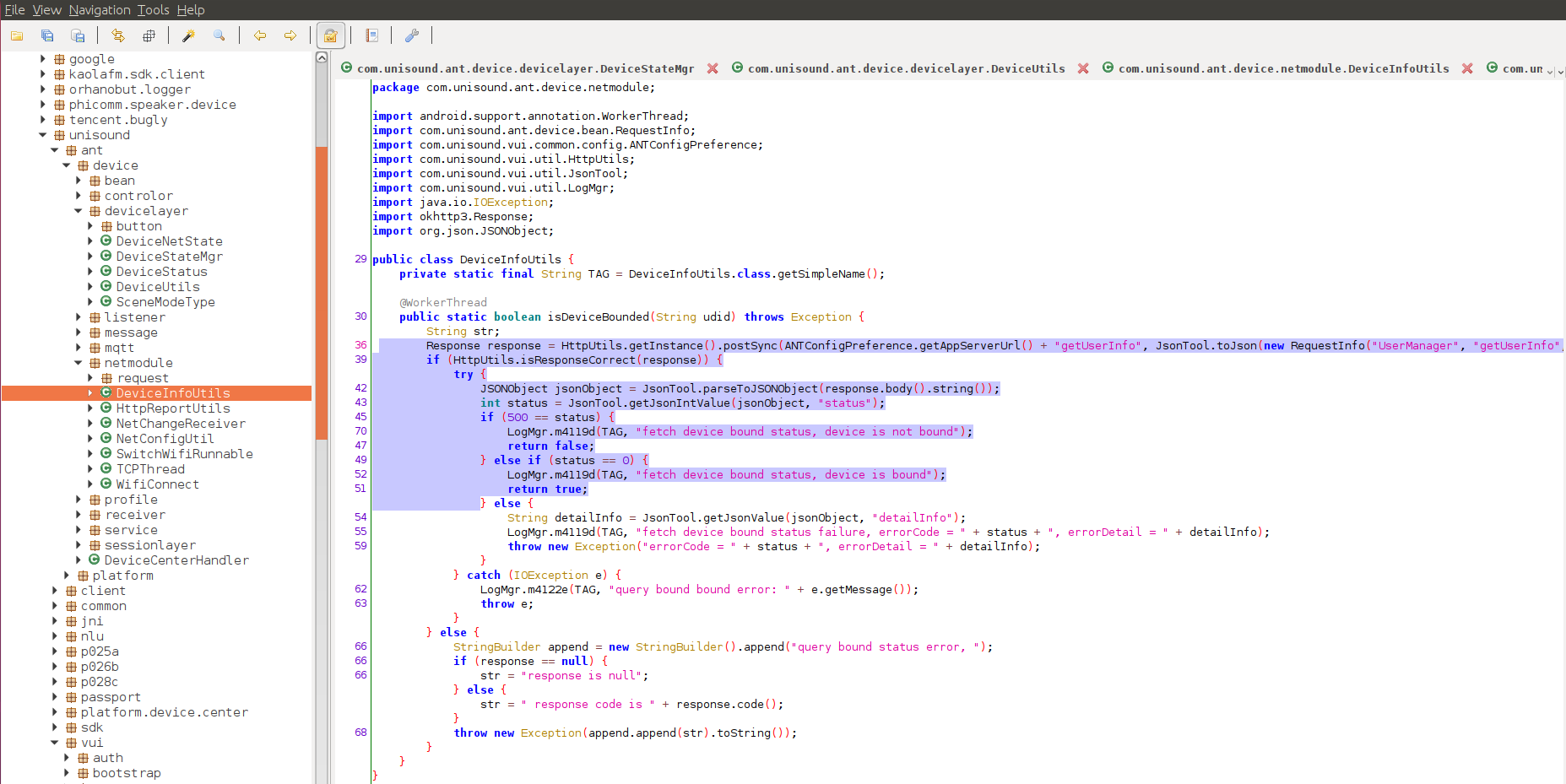Screen dimensions: 1566x784
Task: Click the phicomm.speaker.device package icon
Action: point(59,105)
